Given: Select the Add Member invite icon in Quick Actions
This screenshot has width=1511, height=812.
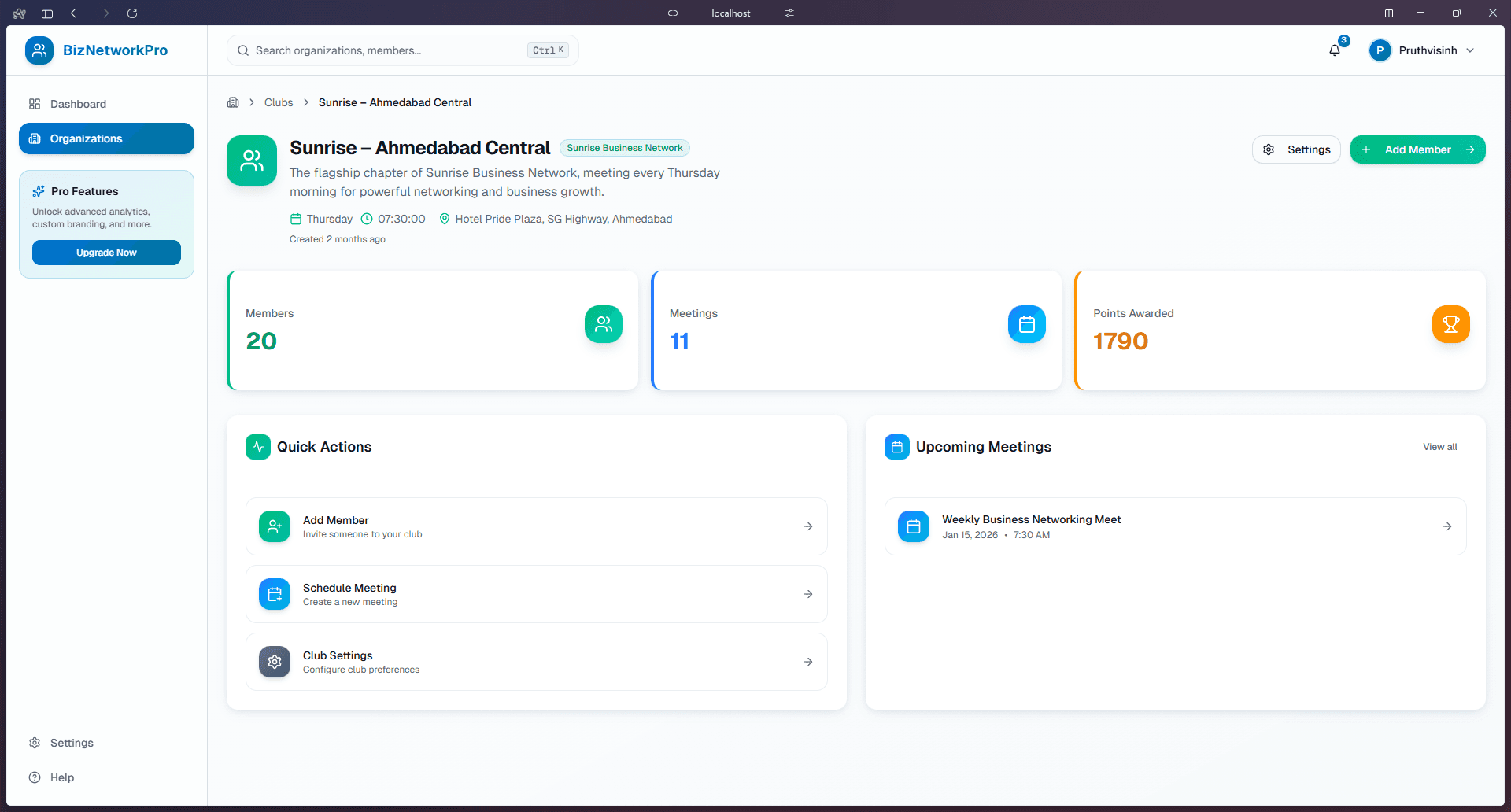Looking at the screenshot, I should pyautogui.click(x=274, y=526).
